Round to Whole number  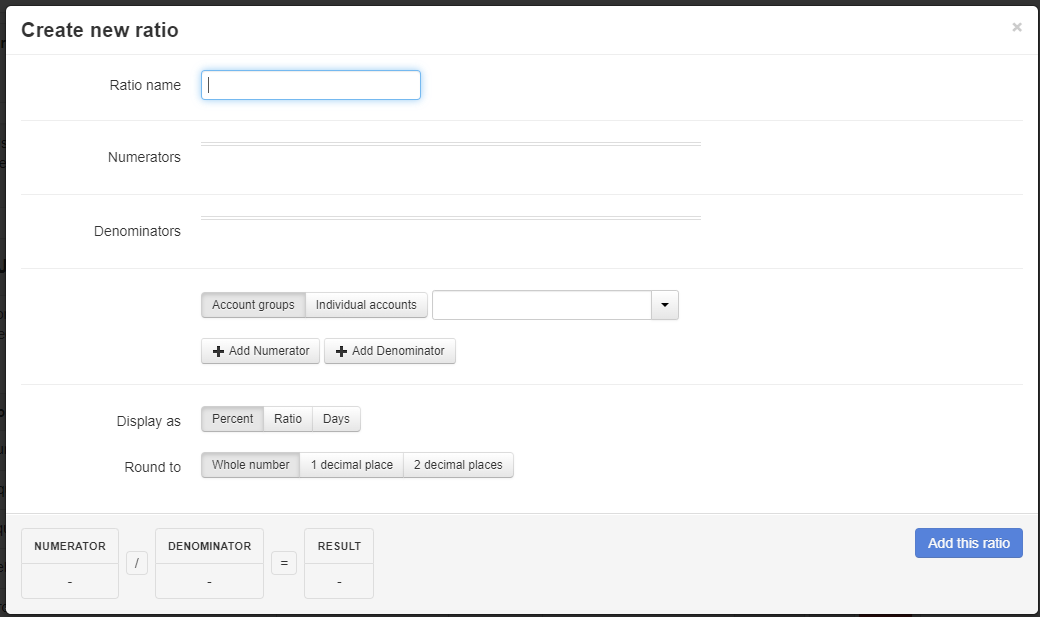pos(251,465)
